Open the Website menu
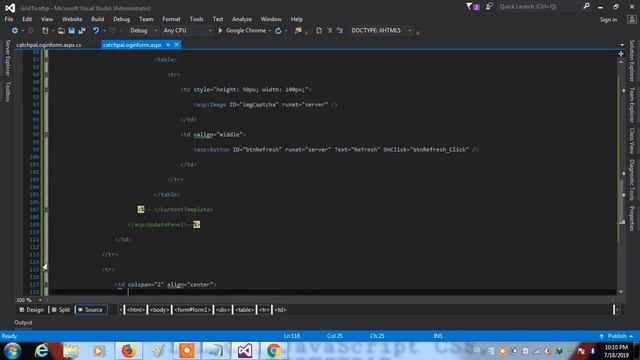 pos(72,19)
